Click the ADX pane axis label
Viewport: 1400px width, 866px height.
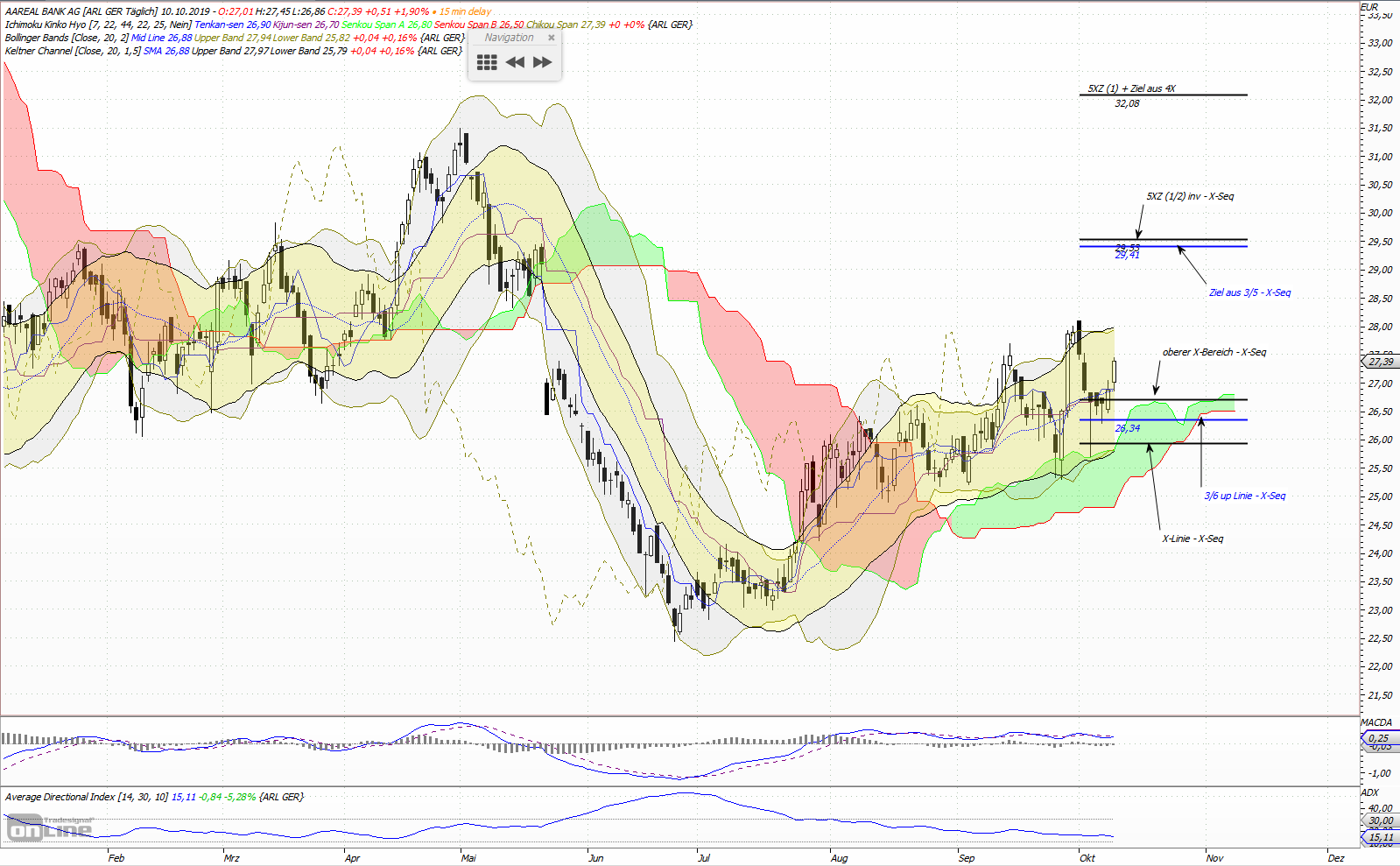pyautogui.click(x=1369, y=792)
